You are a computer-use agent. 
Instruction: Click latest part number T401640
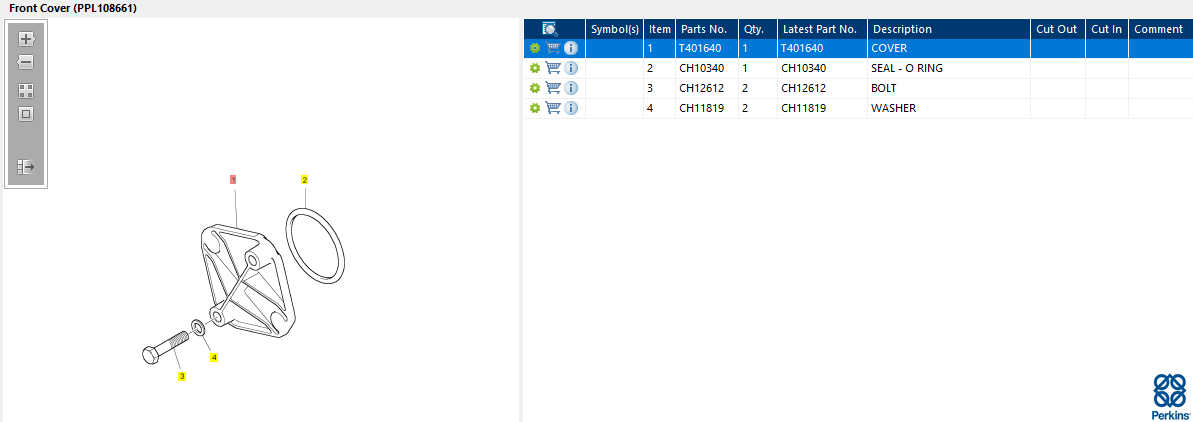[x=822, y=48]
